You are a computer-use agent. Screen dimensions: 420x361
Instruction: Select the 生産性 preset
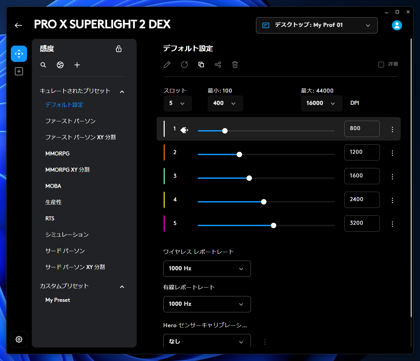(x=53, y=202)
